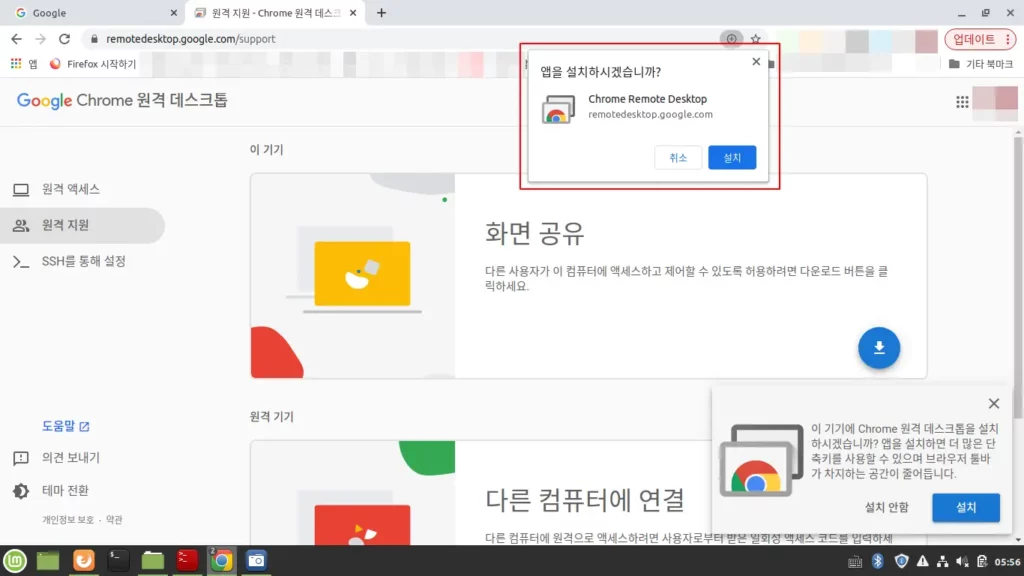Click Chrome icon in taskbar
1024x576 pixels.
[221, 561]
